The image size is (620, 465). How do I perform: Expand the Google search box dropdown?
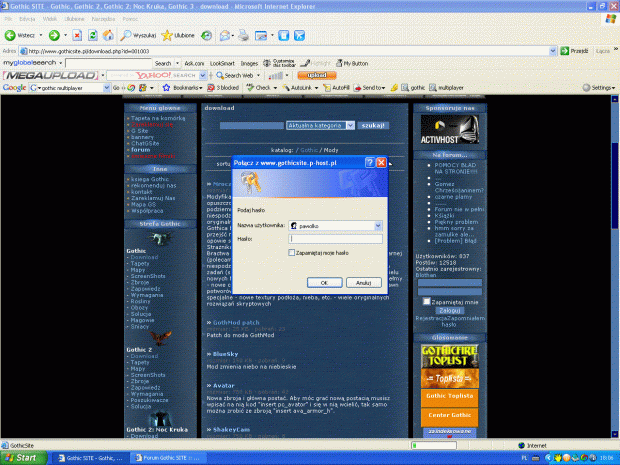pos(106,88)
